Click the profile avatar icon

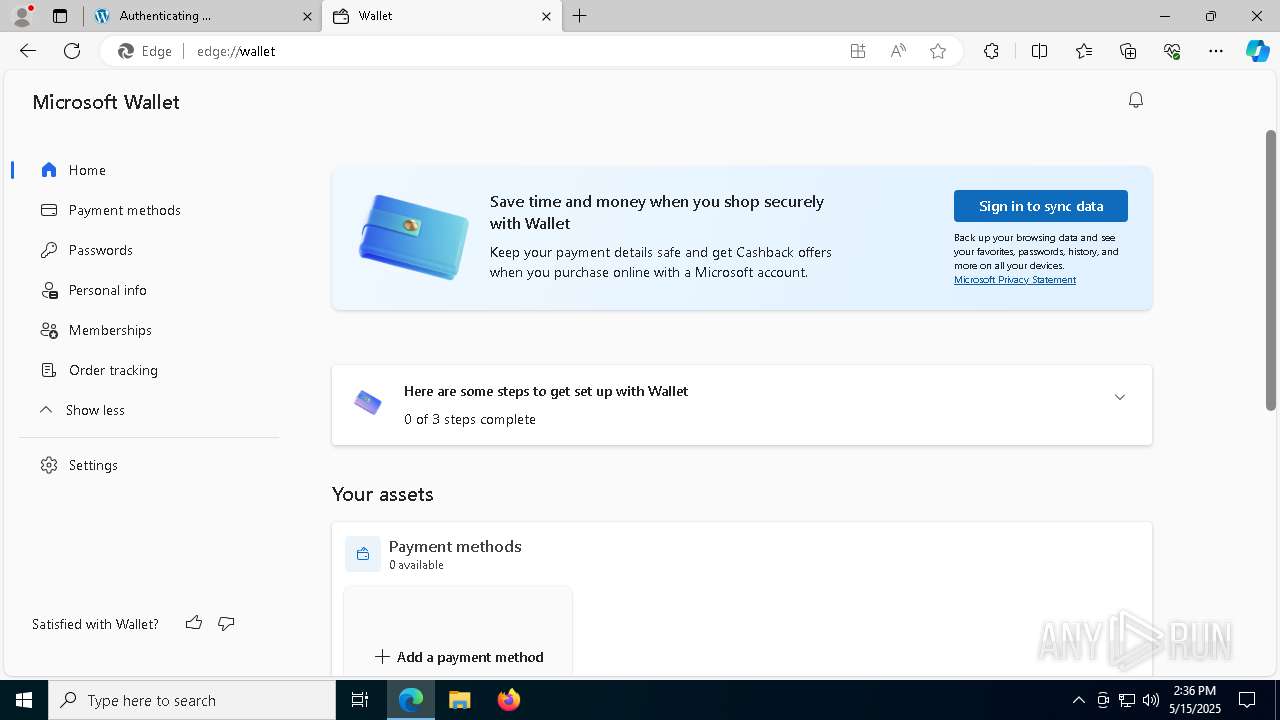coord(22,16)
